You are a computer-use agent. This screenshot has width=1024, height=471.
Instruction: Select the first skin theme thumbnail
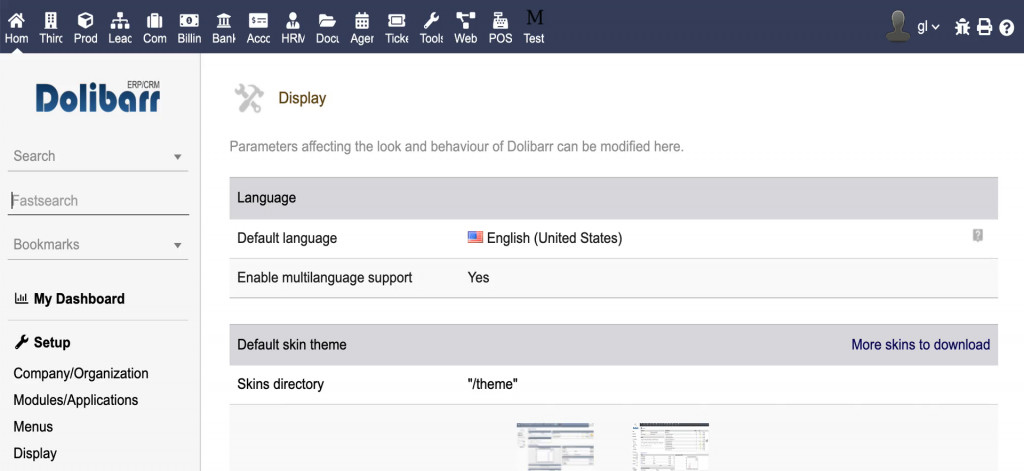555,445
